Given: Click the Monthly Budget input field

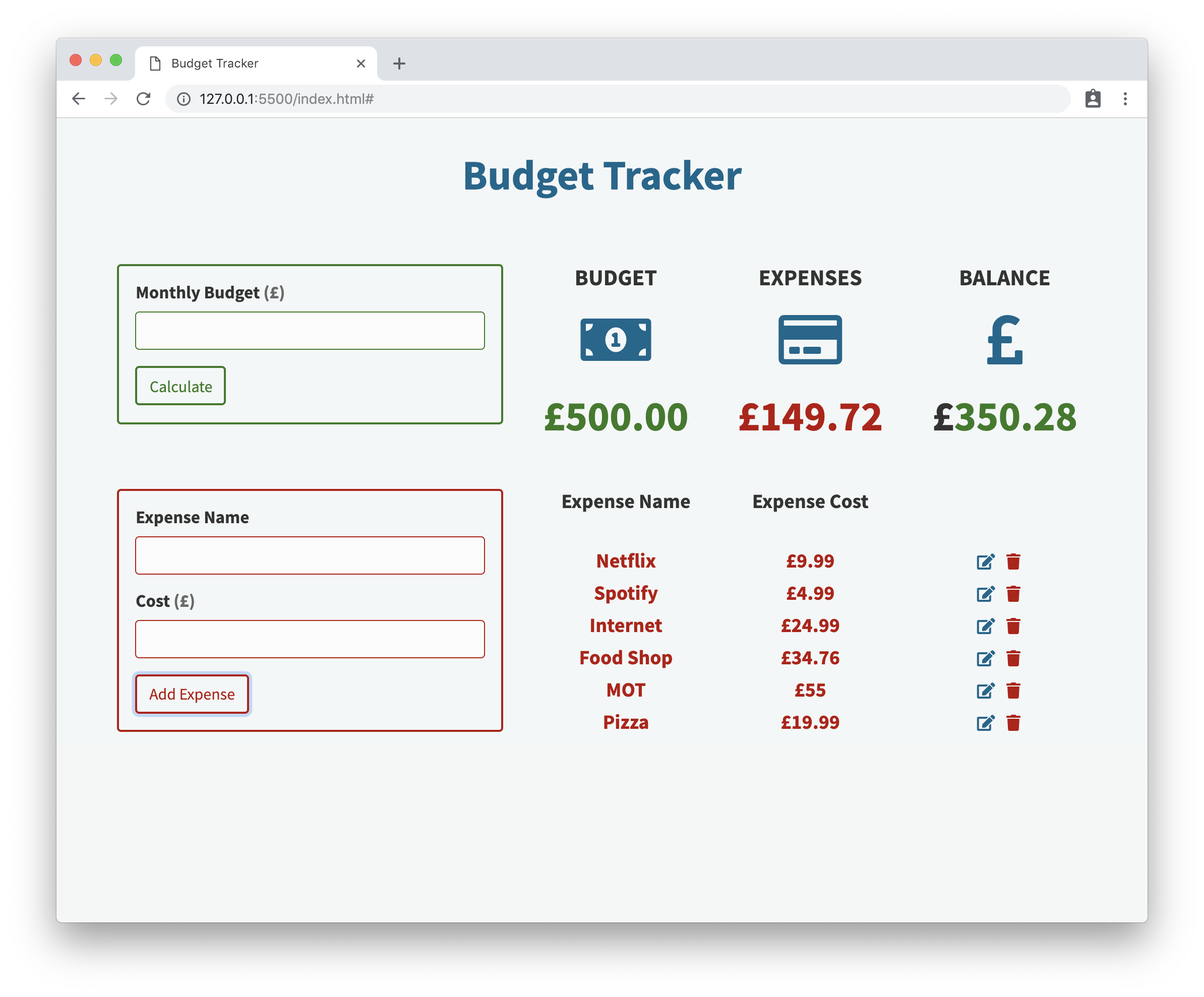Looking at the screenshot, I should tap(310, 330).
